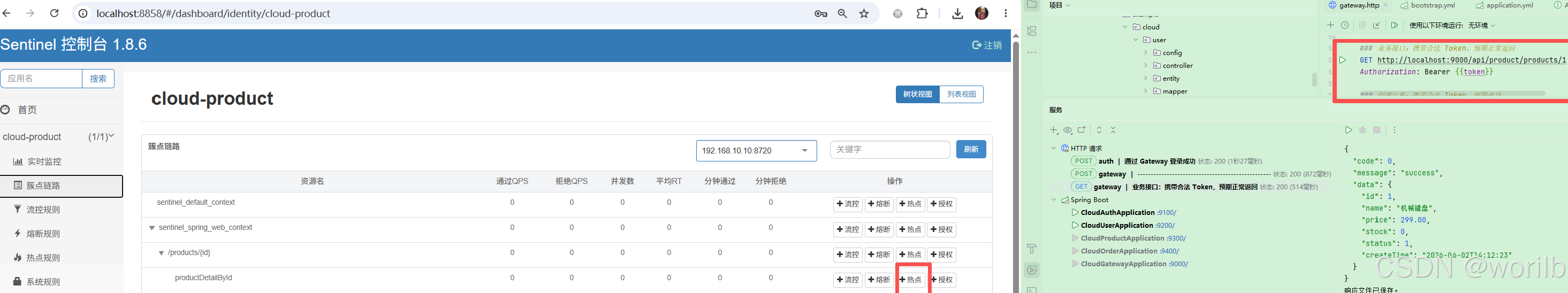The width and height of the screenshot is (1568, 293).
Task: Add 熔断 rule for productDetailById
Action: pos(879,280)
